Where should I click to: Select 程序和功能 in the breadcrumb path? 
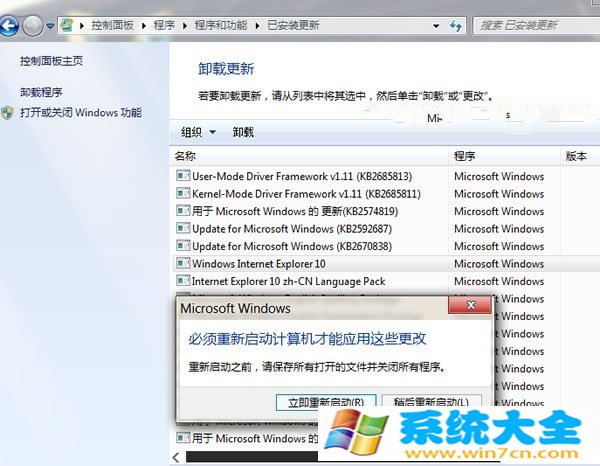[x=221, y=25]
